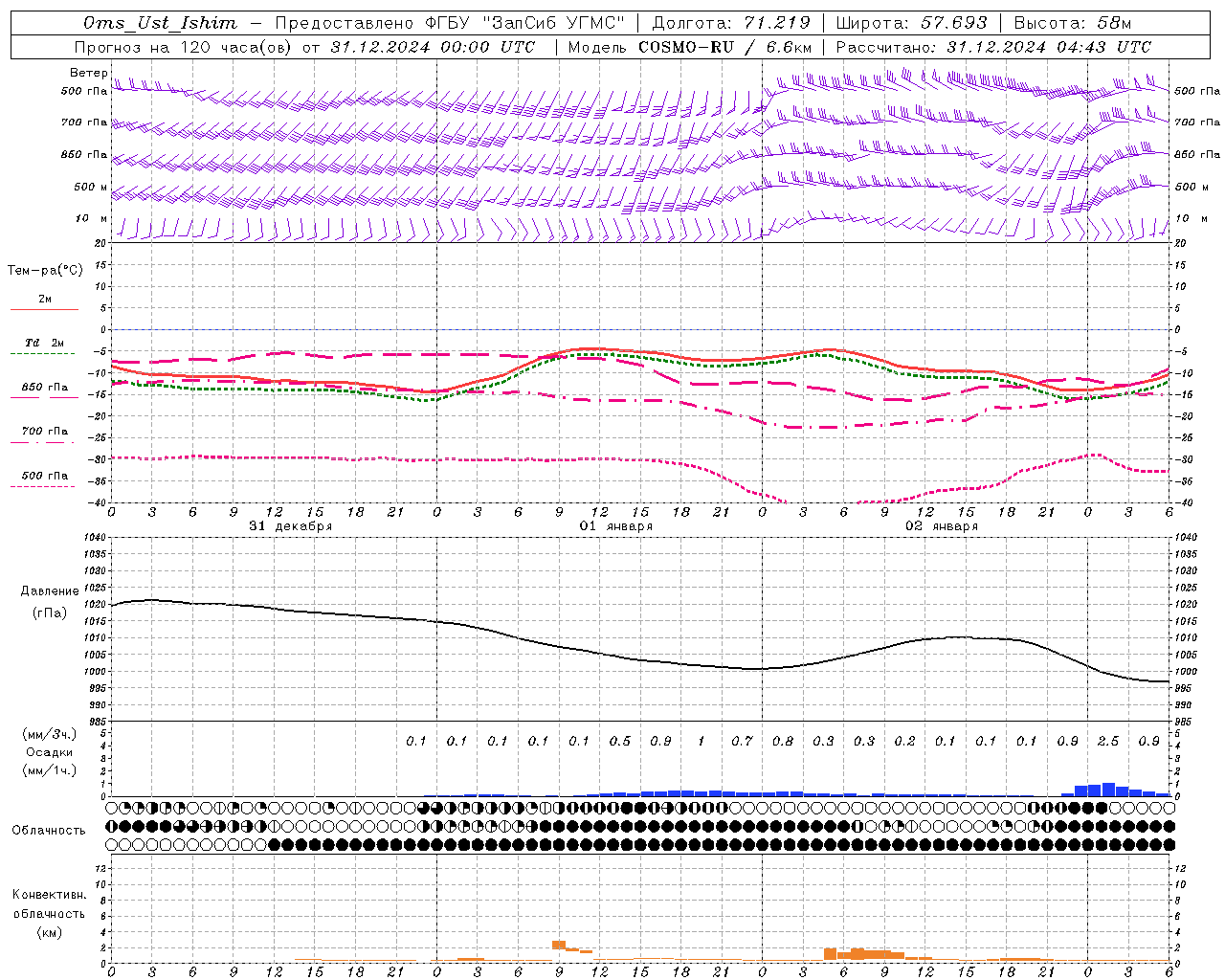
Task: Select the provider text ФГБУ "ЗапСиб УГМС"
Action: 524,23
